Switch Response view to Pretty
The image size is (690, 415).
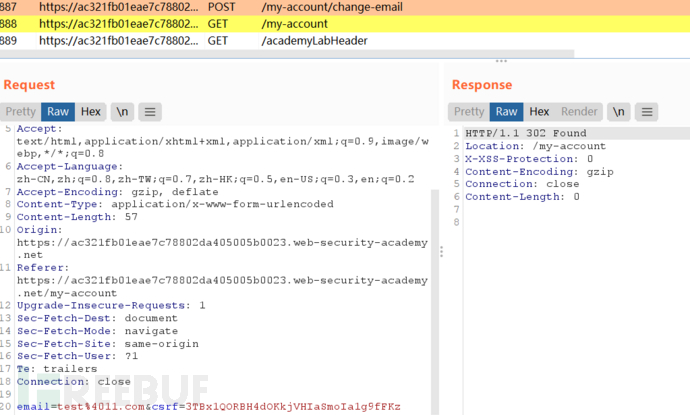click(469, 111)
